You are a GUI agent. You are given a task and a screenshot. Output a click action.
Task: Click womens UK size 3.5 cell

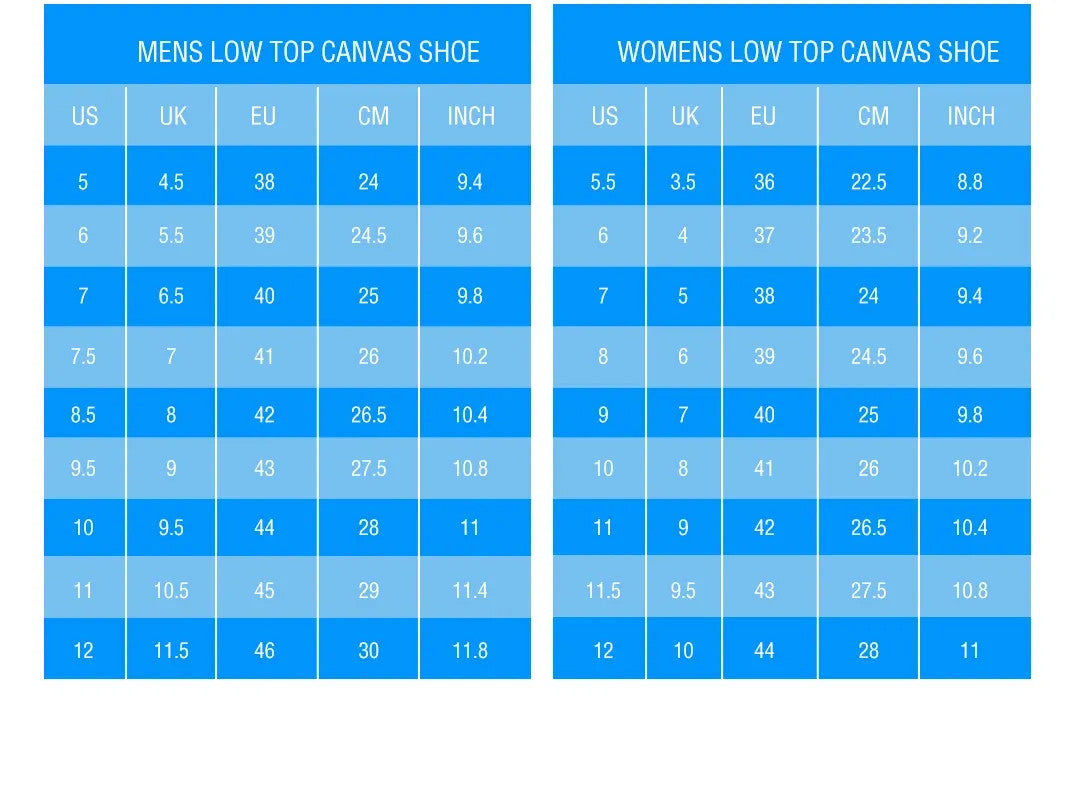tap(683, 182)
